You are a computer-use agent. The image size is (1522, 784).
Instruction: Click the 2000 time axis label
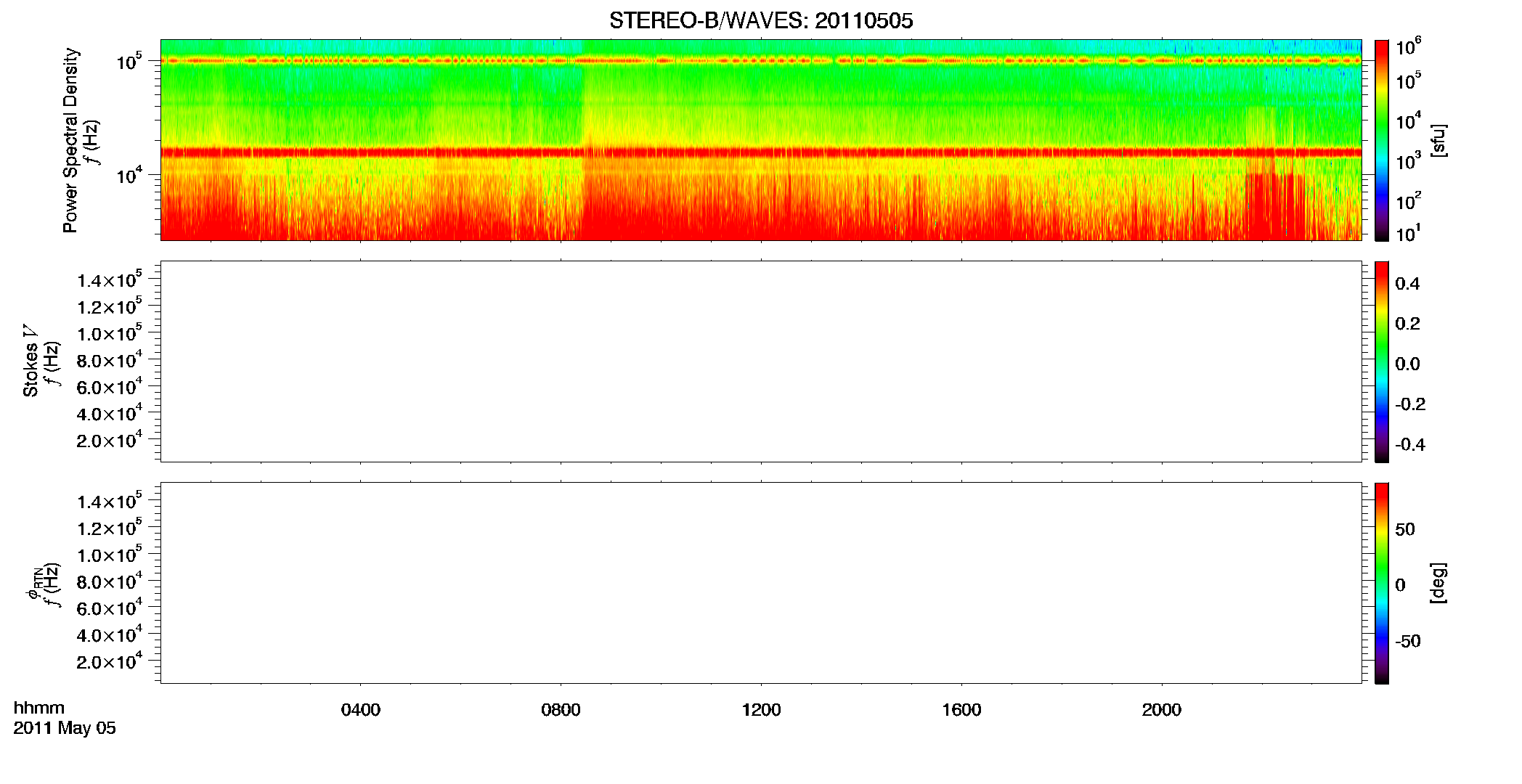[1162, 710]
